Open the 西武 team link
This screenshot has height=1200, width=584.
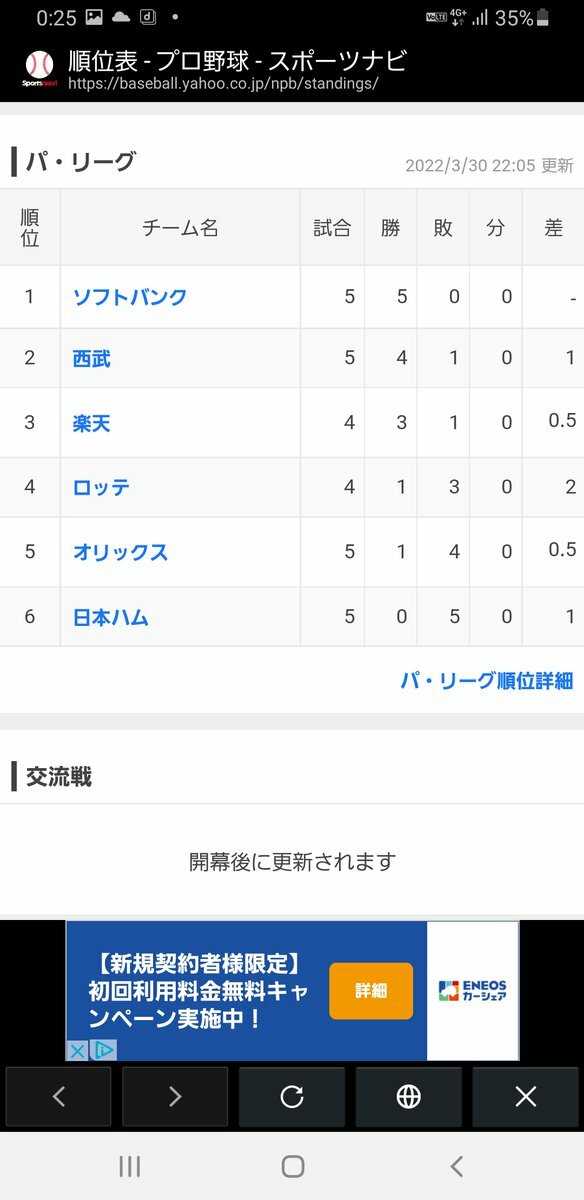[x=92, y=358]
